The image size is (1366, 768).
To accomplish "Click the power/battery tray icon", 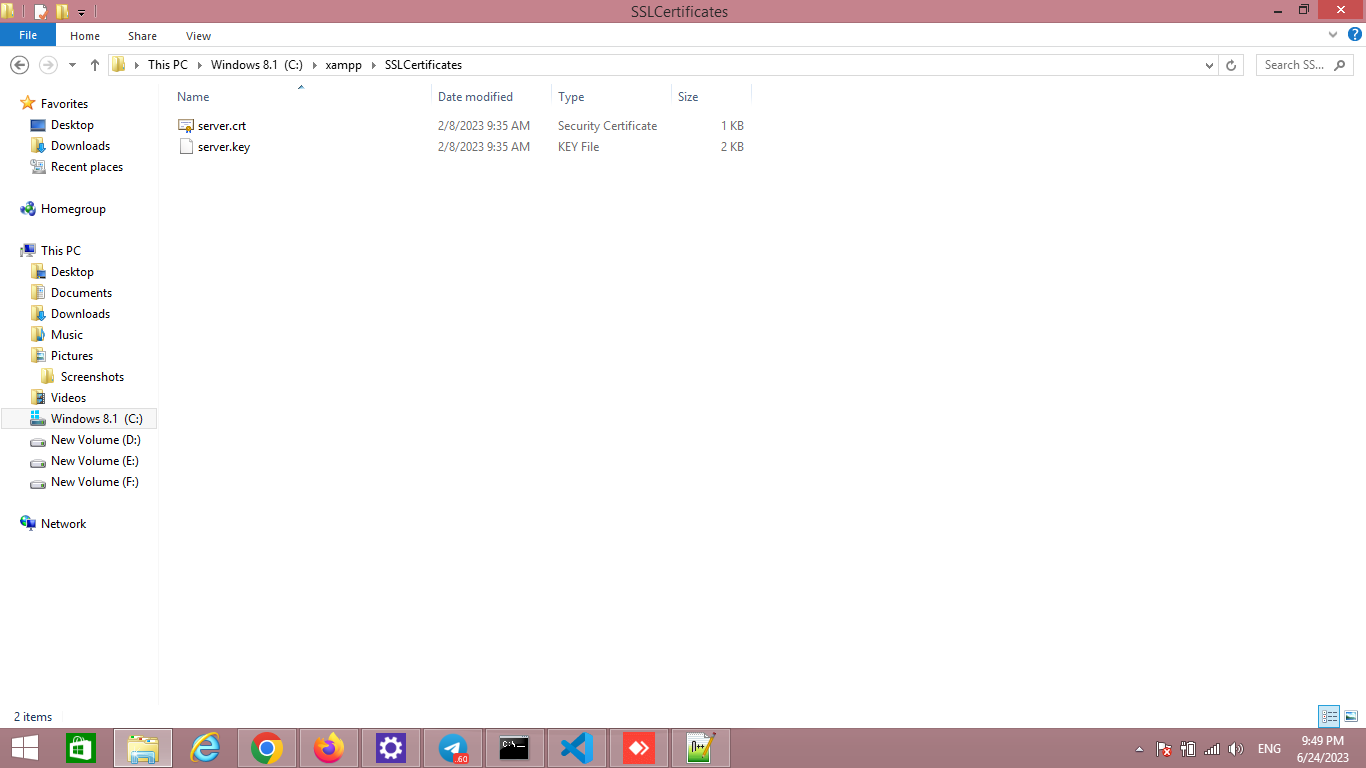I will tap(1188, 749).
